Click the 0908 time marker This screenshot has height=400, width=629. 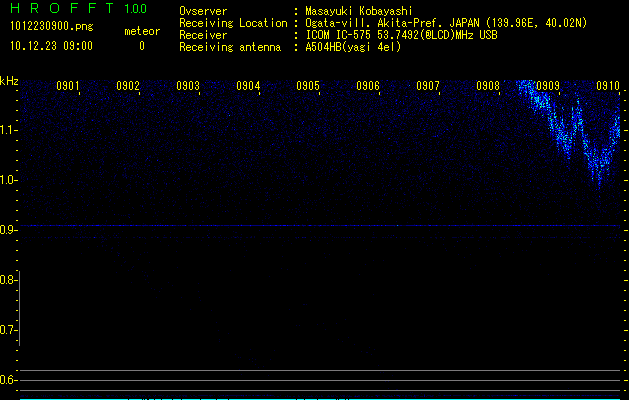tap(488, 86)
